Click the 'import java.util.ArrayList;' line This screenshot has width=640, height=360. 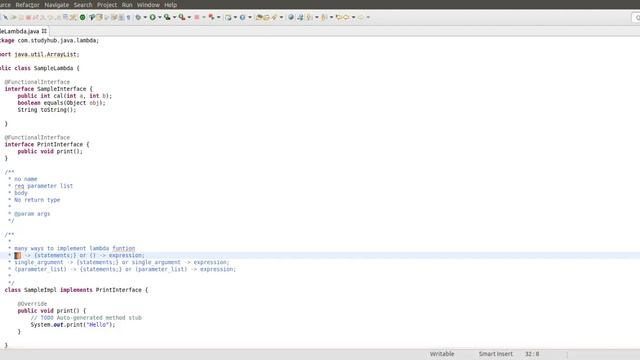coord(40,54)
